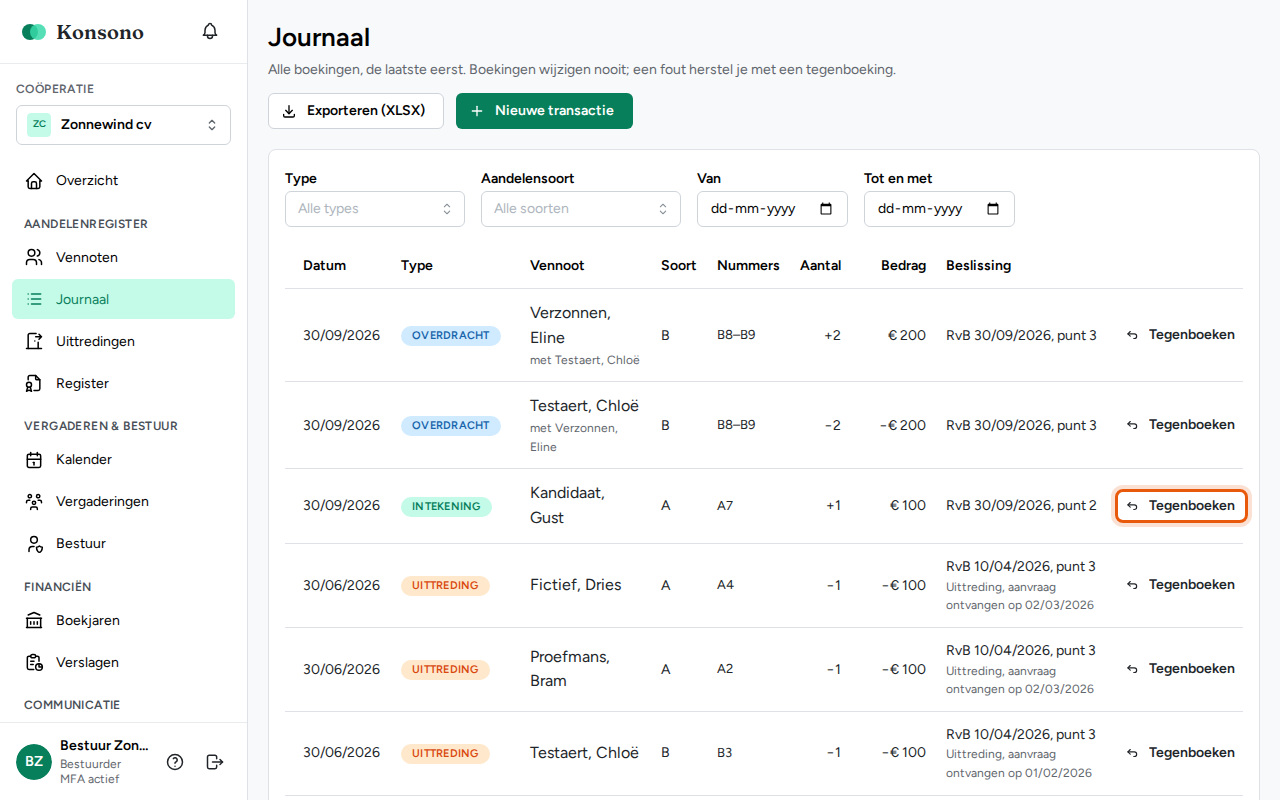This screenshot has height=800, width=1280.
Task: Tegenboeken for Verzonnen, Eline overdracht
Action: [1181, 335]
